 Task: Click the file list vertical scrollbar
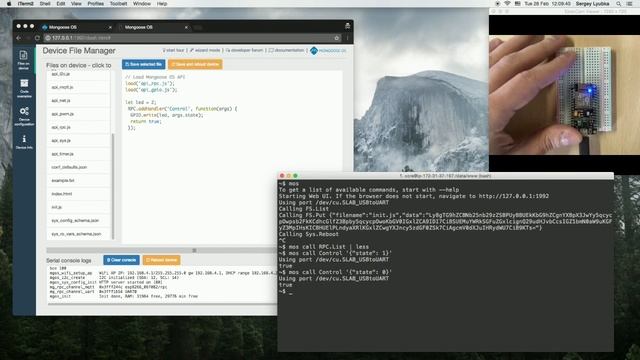113,186
